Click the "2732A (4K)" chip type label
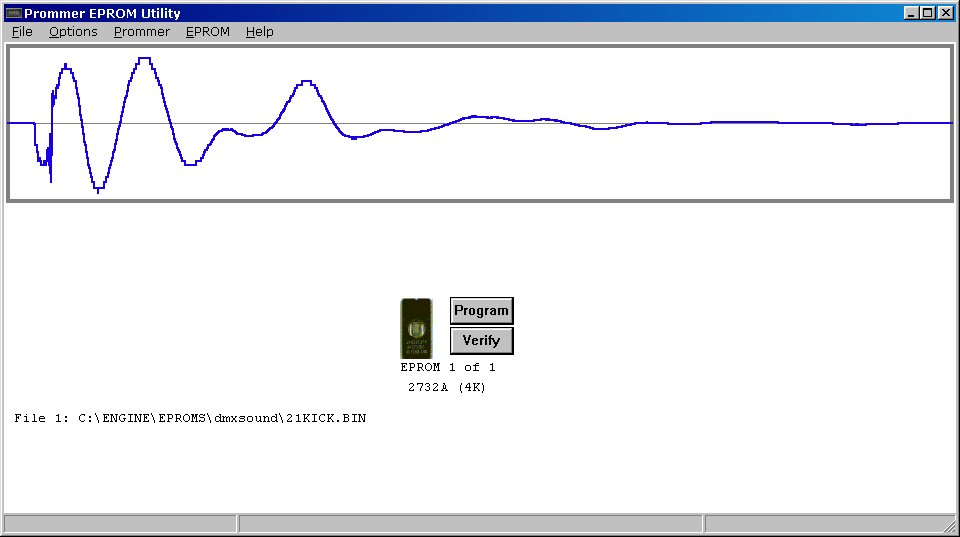960x537 pixels. pyautogui.click(x=447, y=387)
